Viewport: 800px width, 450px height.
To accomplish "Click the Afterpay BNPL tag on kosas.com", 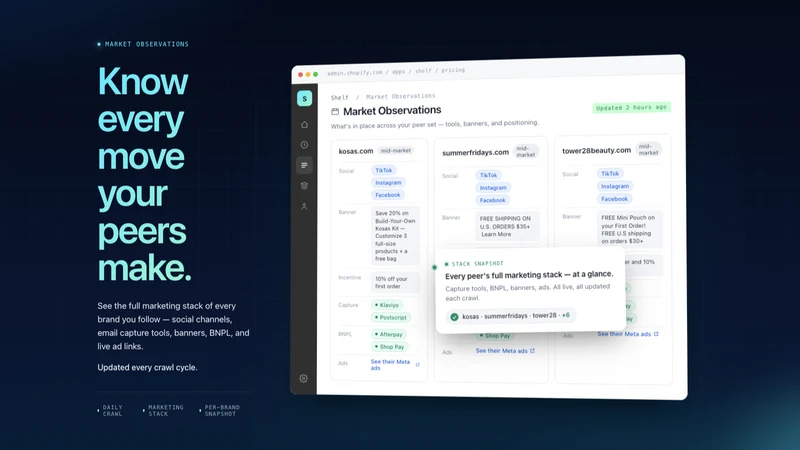I will pos(389,335).
